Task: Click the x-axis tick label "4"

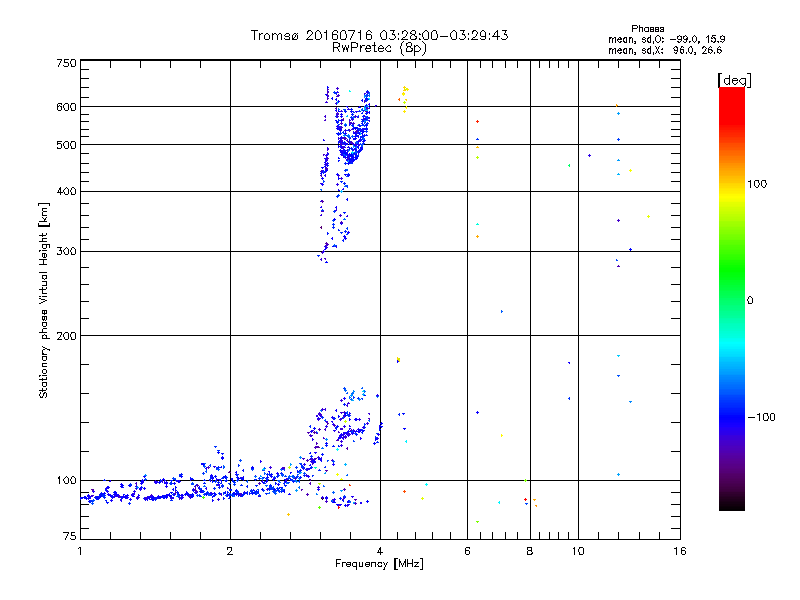Action: 380,551
